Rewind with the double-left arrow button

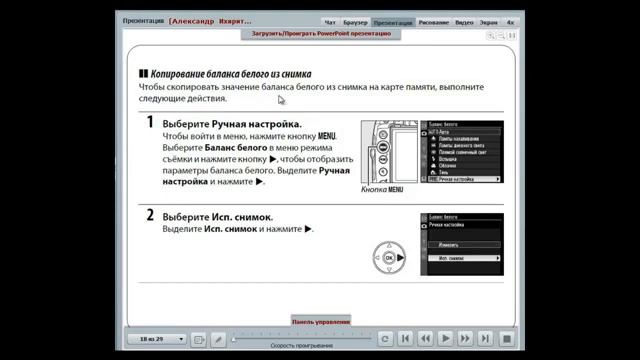coord(425,339)
